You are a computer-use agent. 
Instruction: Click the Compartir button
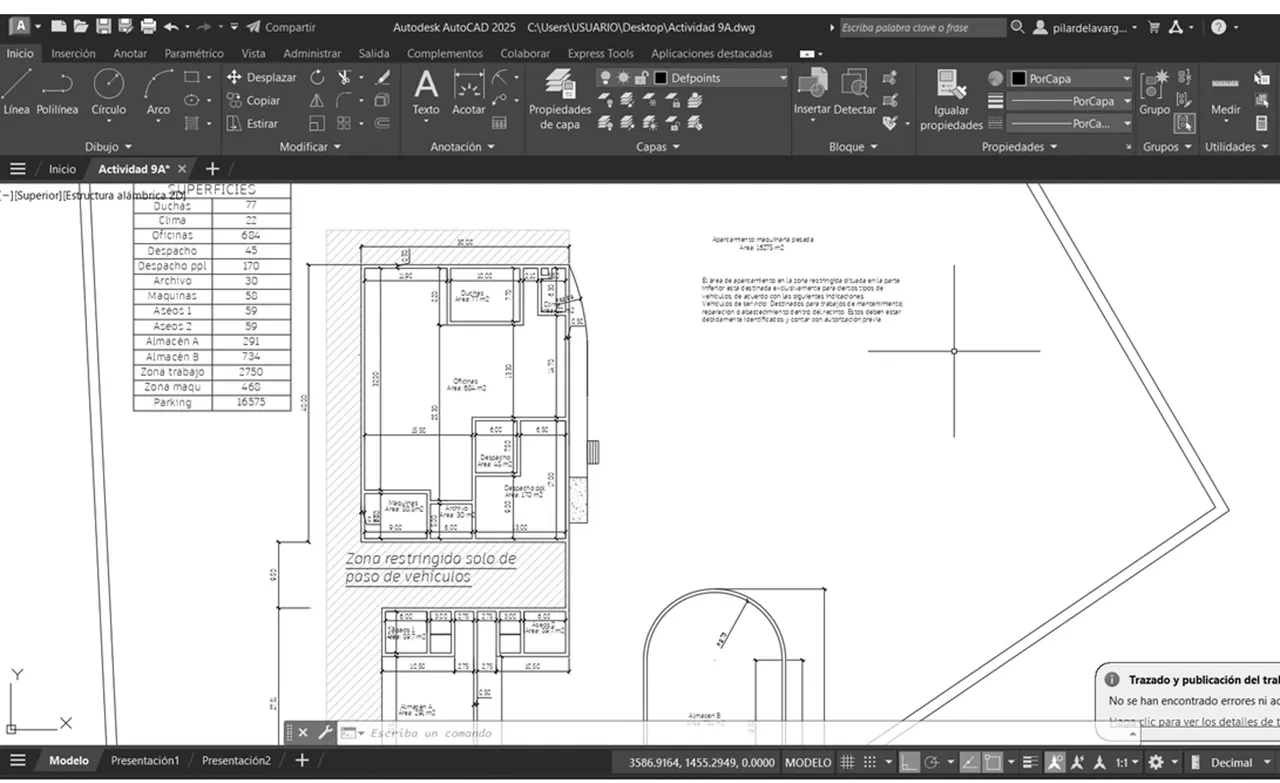click(x=281, y=27)
